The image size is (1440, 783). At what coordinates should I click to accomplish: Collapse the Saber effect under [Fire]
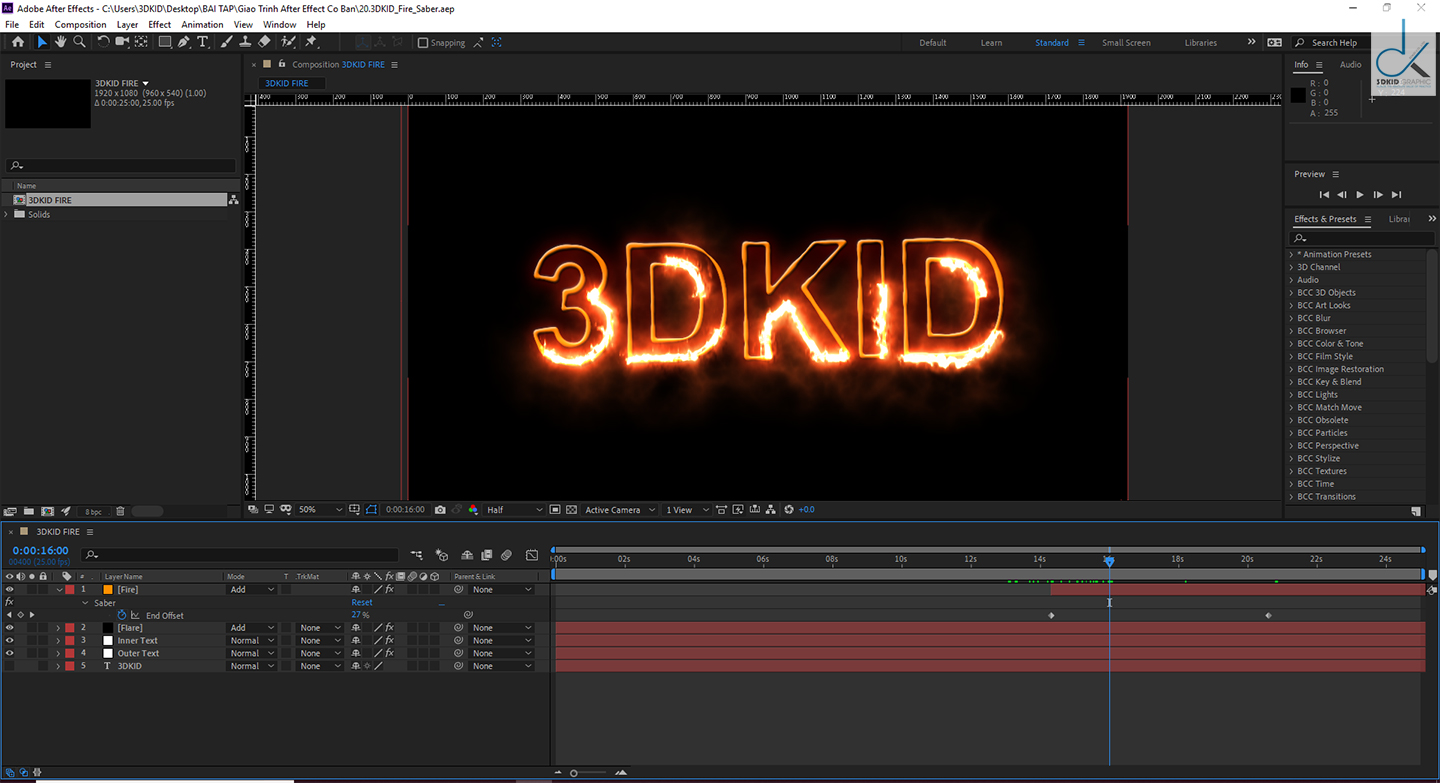(84, 602)
